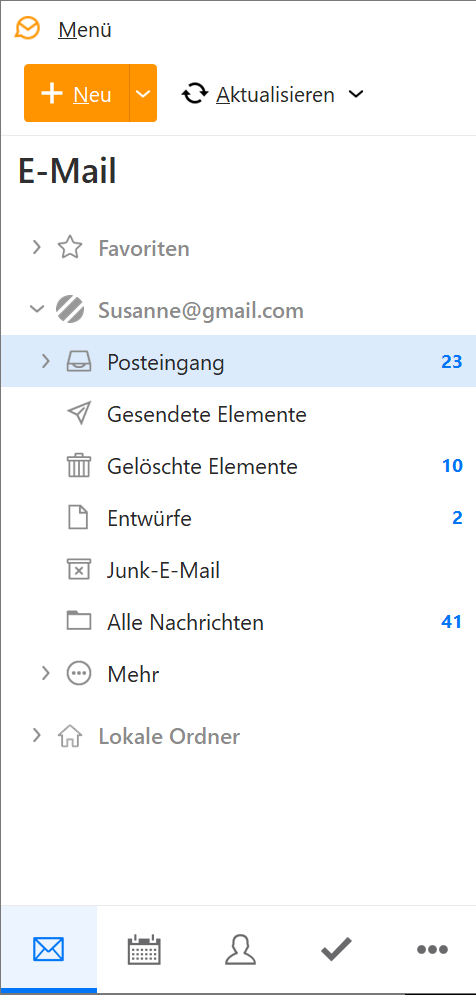
Task: Open the Calendar view icon
Action: pos(144,950)
